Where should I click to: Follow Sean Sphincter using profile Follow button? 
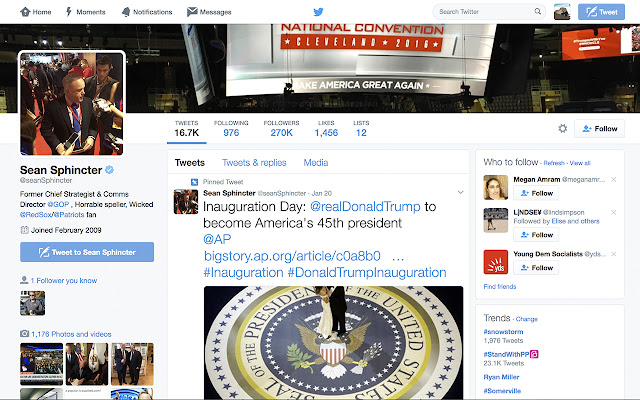[x=600, y=128]
